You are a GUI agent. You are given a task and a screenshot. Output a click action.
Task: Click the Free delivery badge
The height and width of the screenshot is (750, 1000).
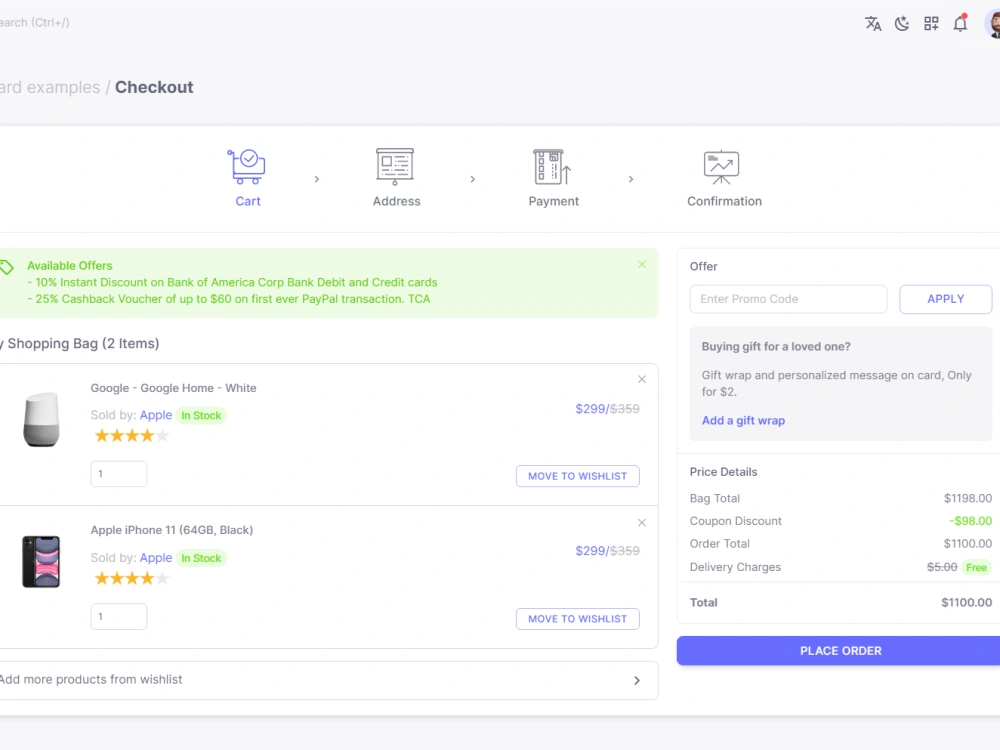(x=976, y=568)
